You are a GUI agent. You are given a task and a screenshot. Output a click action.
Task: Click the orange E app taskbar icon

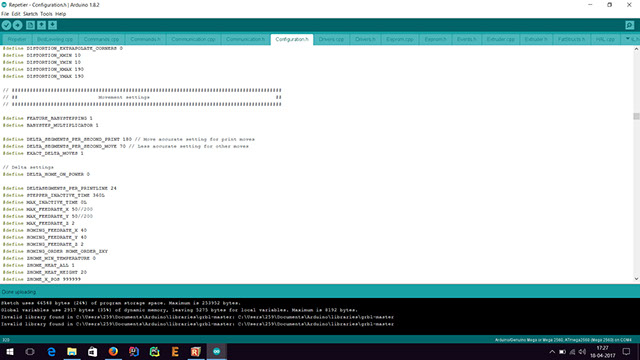(175, 351)
